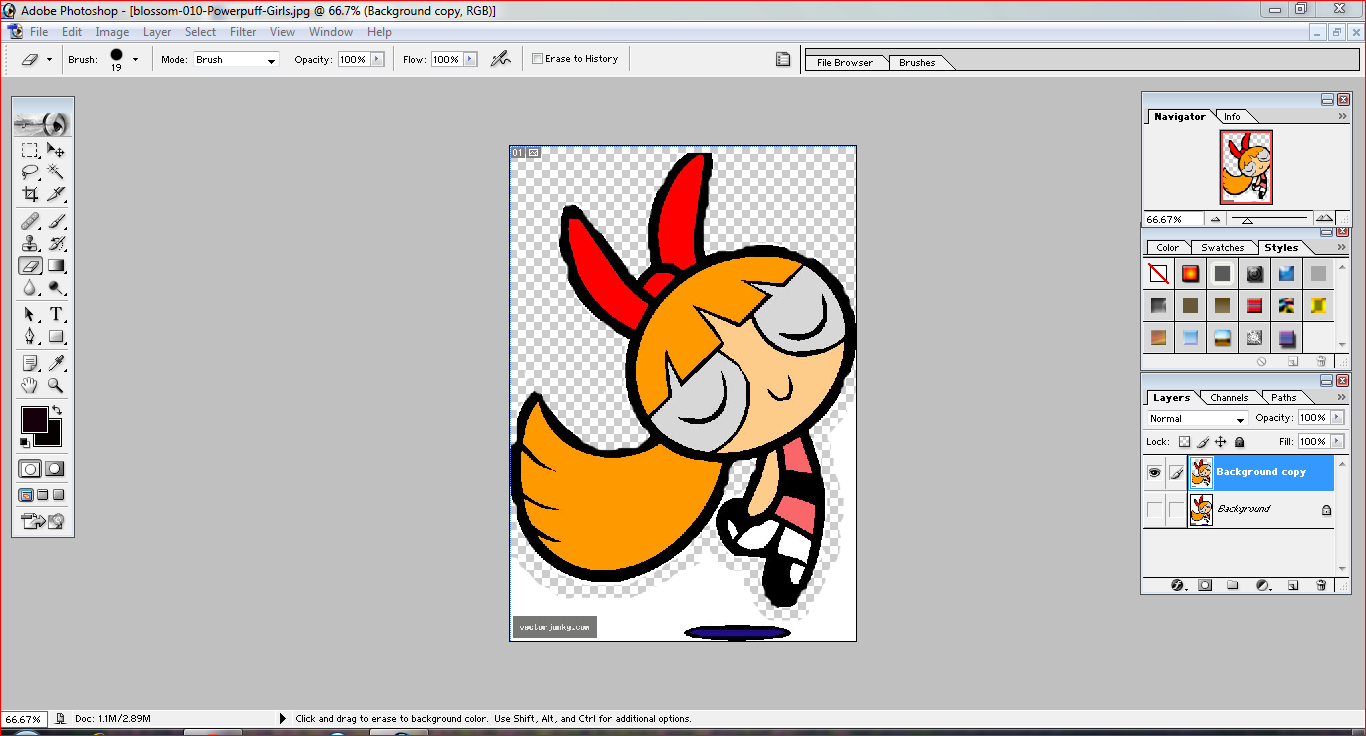The width and height of the screenshot is (1366, 736).
Task: Toggle lock position
Action: pyautogui.click(x=1221, y=441)
